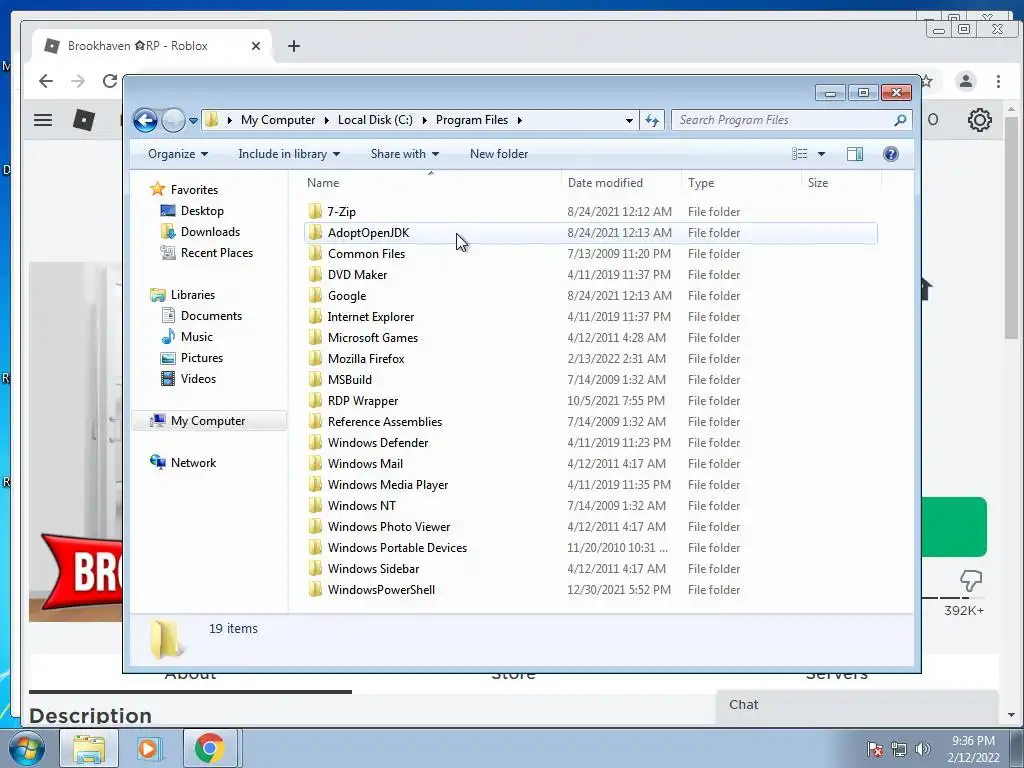Open Favorites in navigation pane
Screen dimensions: 1024x768
coord(194,190)
